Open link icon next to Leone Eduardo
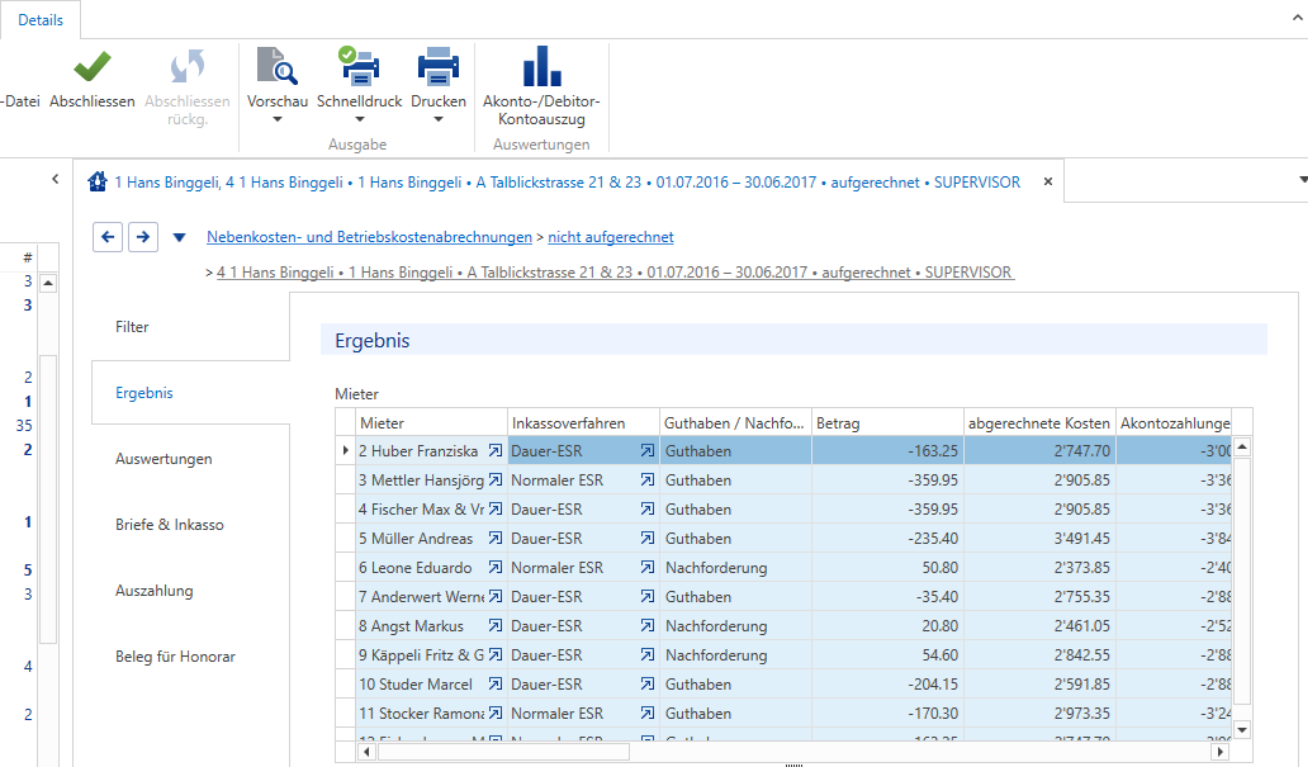Screen dimensions: 1308x767 pyautogui.click(x=495, y=567)
